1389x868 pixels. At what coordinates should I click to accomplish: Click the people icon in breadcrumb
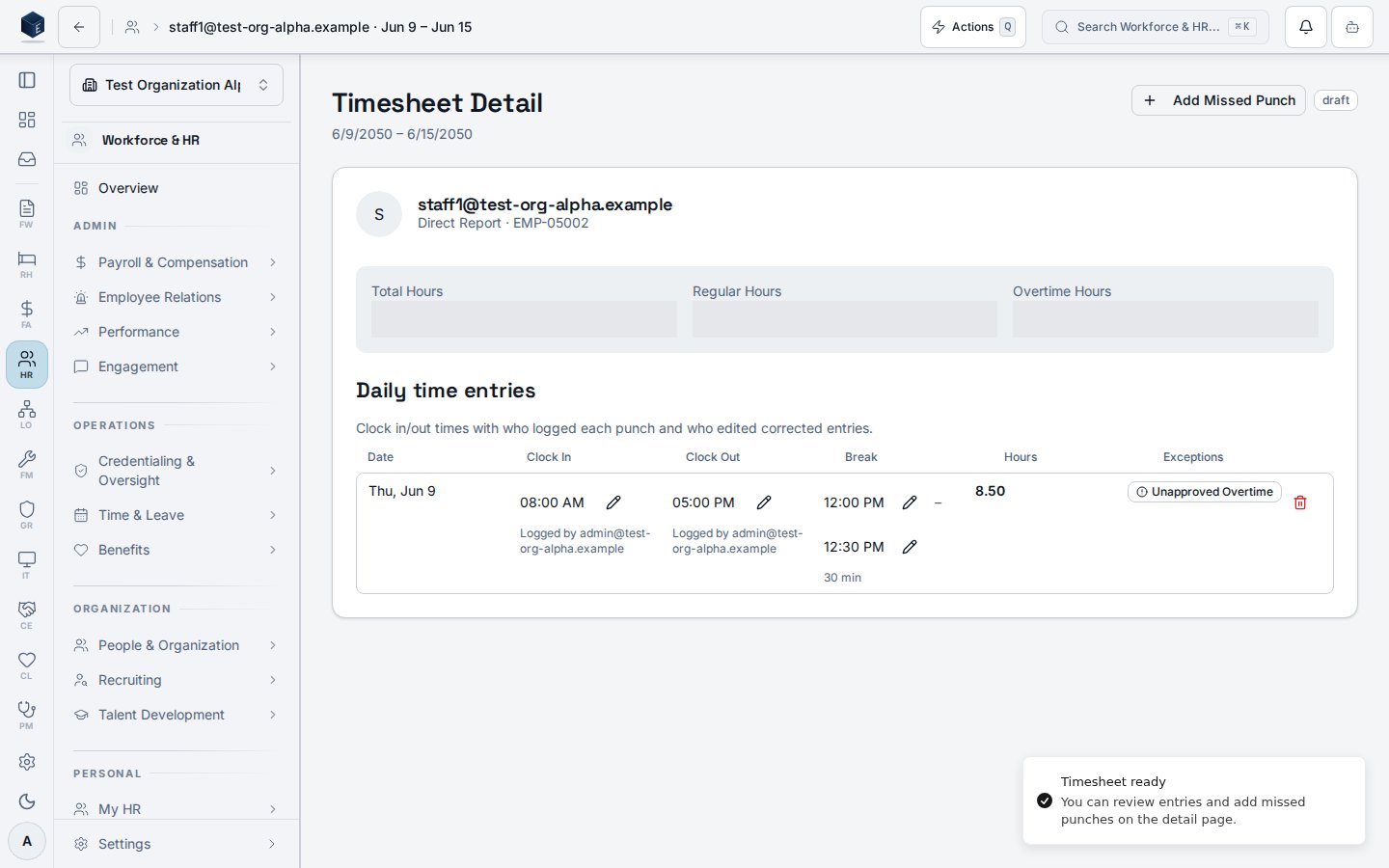tap(132, 27)
